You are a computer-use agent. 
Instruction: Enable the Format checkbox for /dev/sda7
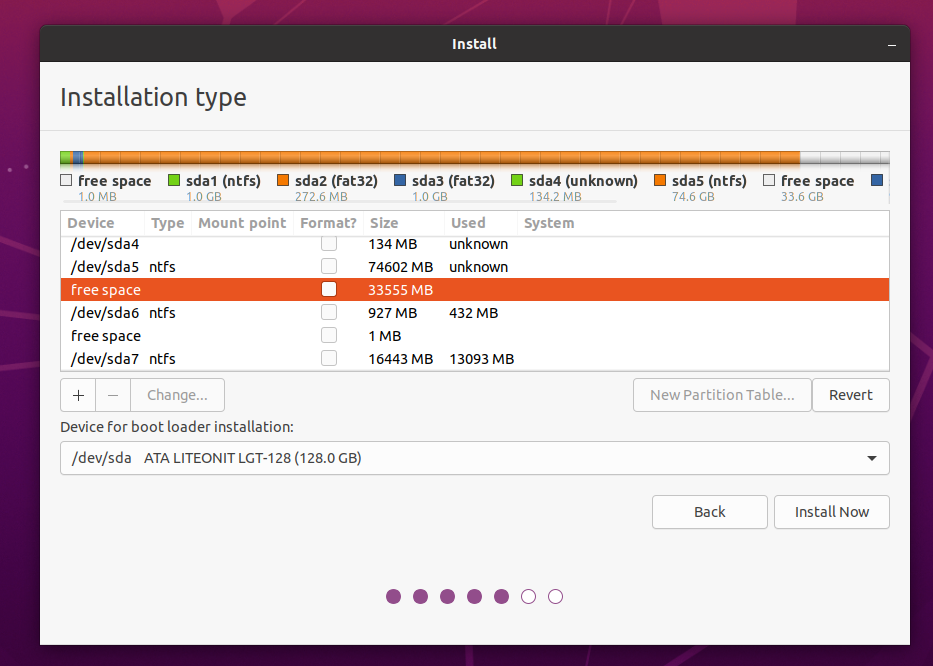(x=329, y=358)
